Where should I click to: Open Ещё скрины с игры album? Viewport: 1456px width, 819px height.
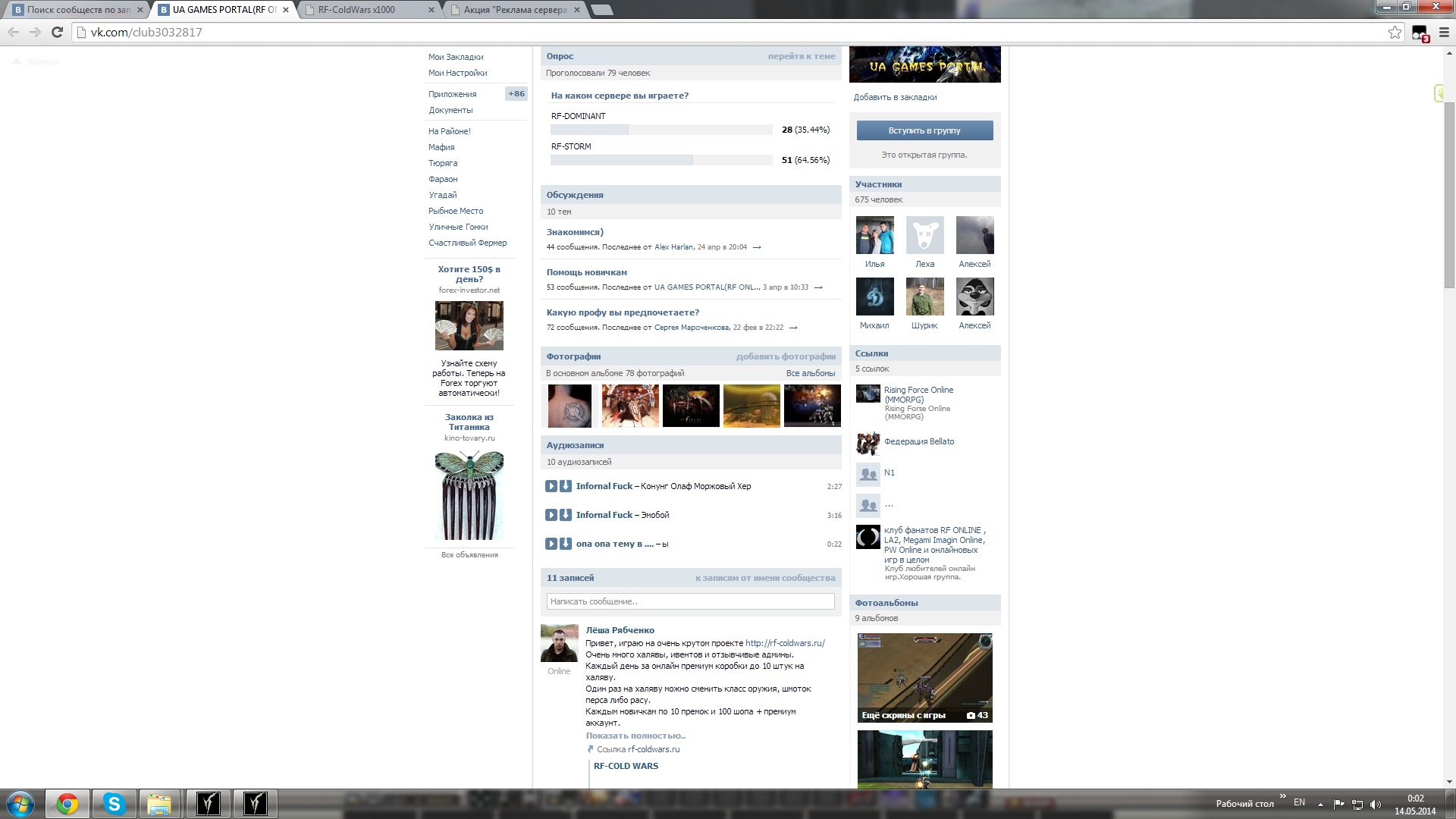(925, 677)
